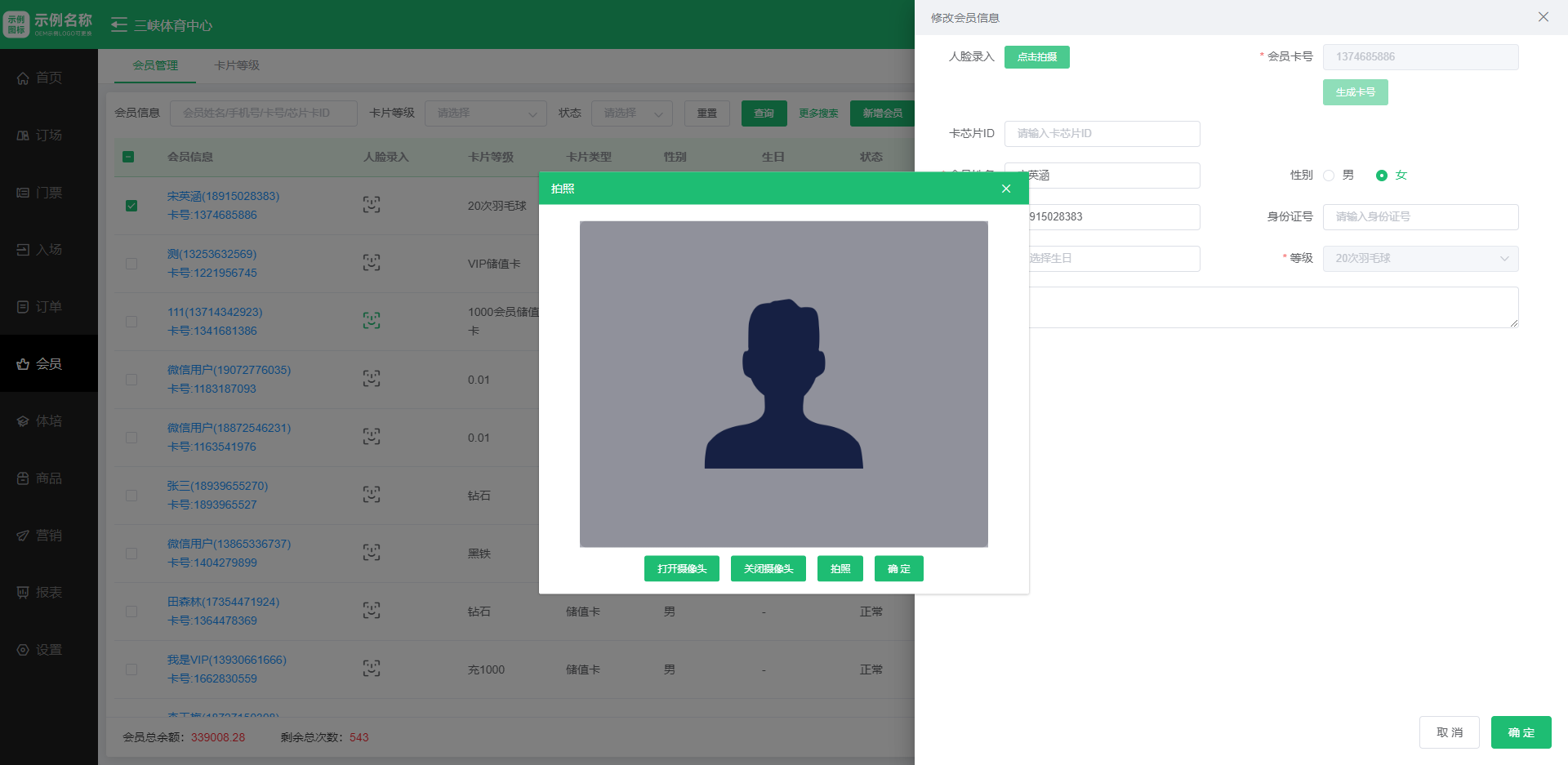
Task: Open the 状态 status filter dropdown
Action: click(x=631, y=113)
